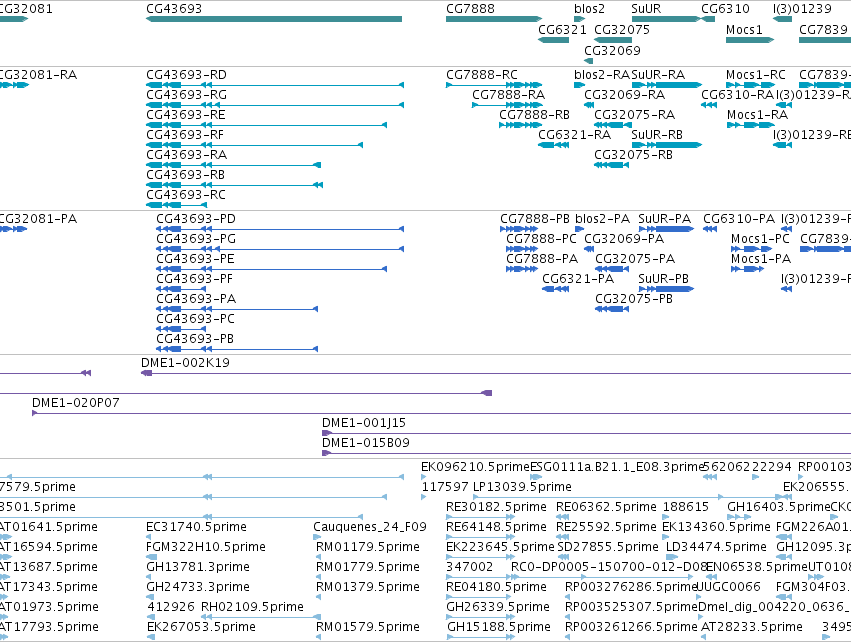Select protein CG43693-PD
Viewport: 851px width, 642px height.
(196, 219)
